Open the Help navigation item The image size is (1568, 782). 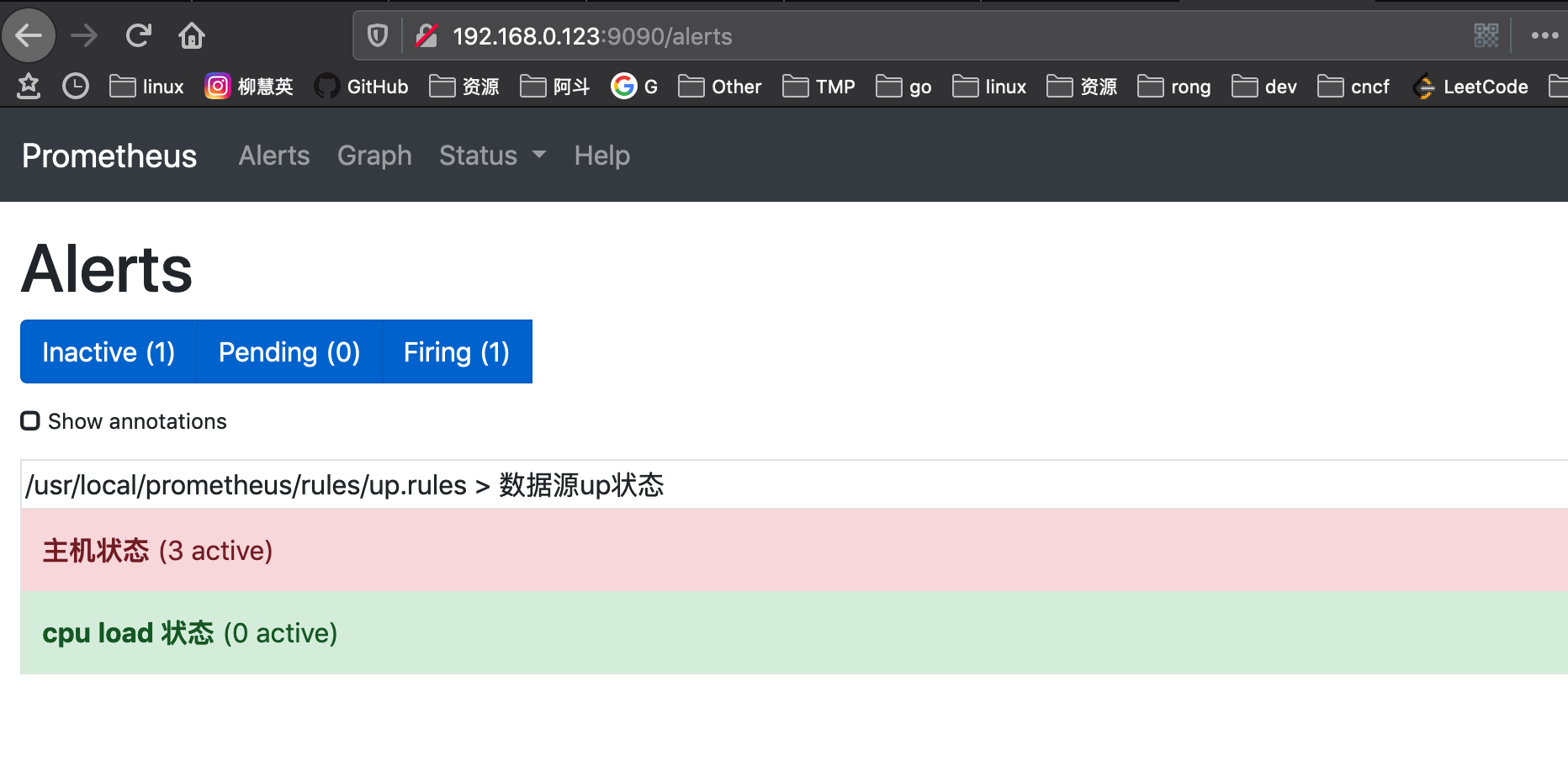coord(602,156)
